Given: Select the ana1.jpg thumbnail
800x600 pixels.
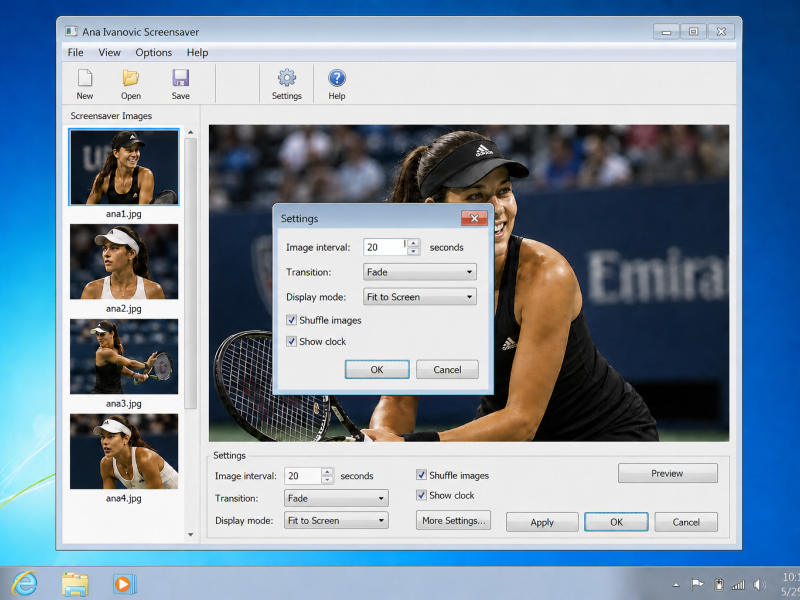Looking at the screenshot, I should coord(124,167).
